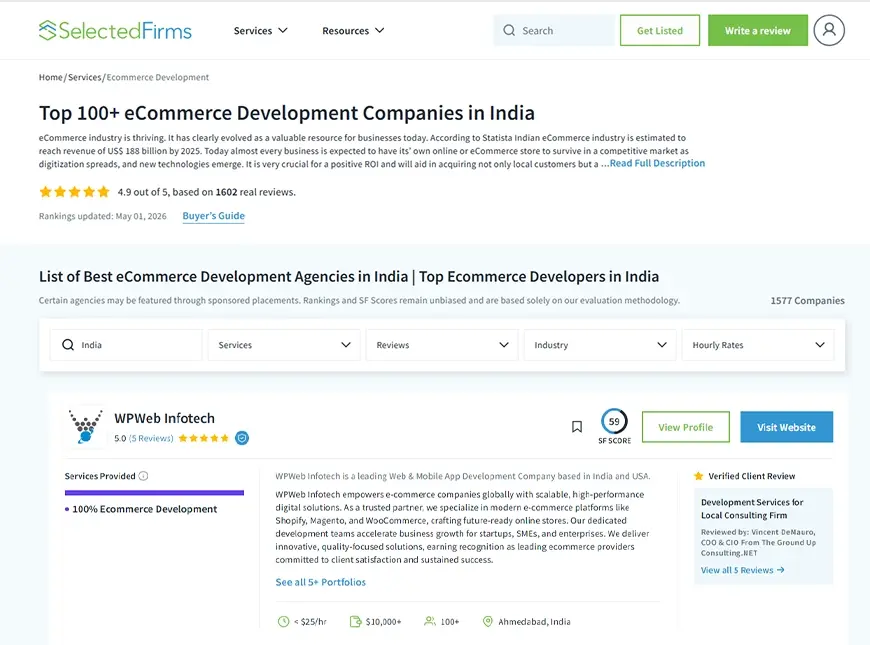The height and width of the screenshot is (645, 870).
Task: Click Read Full Description link
Action: coord(657,163)
